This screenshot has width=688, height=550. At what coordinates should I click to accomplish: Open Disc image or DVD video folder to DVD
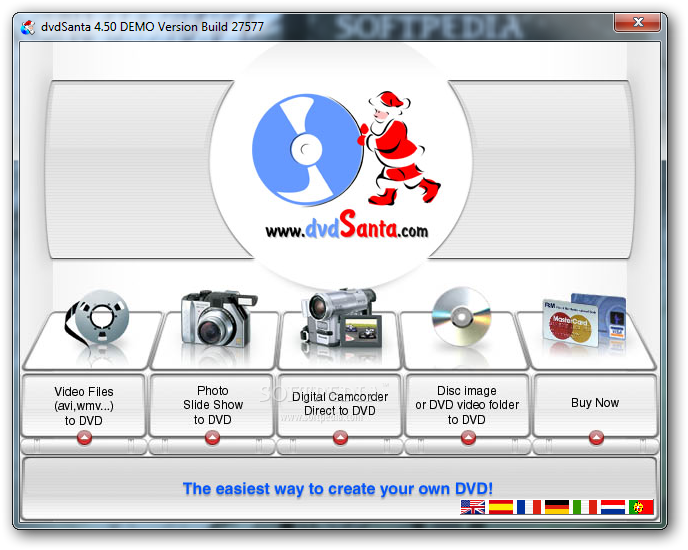coord(467,405)
